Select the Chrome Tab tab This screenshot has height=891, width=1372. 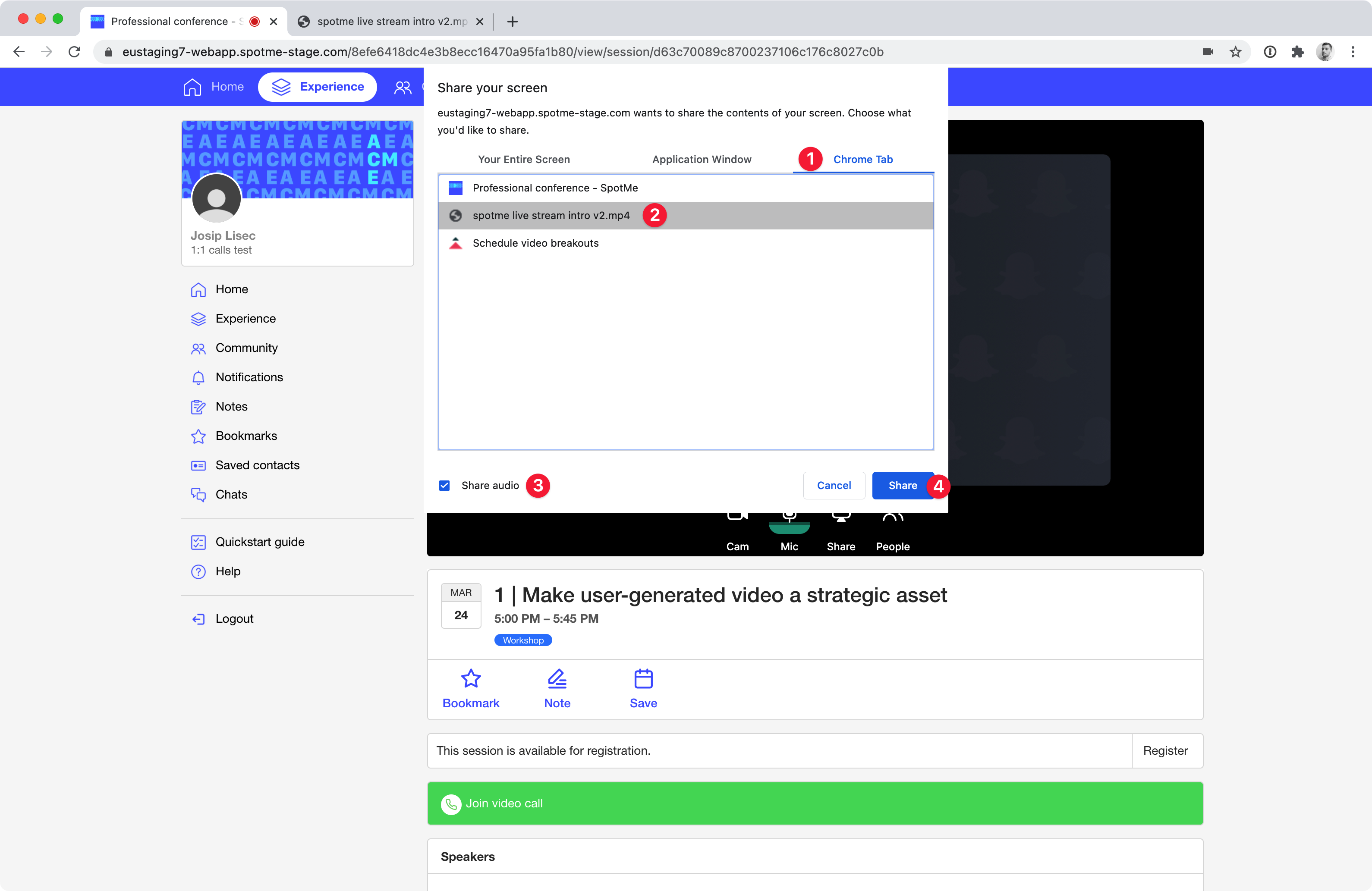pyautogui.click(x=862, y=159)
